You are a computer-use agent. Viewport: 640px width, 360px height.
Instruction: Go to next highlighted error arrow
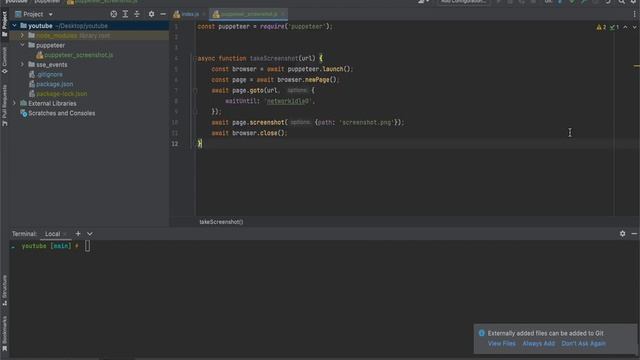(x=634, y=27)
